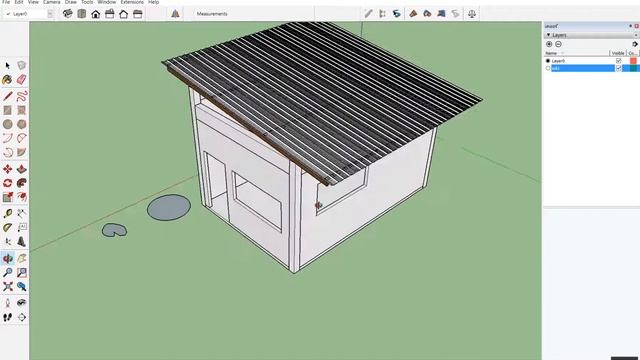Pick the Dimensions tool

pyautogui.click(x=22, y=213)
